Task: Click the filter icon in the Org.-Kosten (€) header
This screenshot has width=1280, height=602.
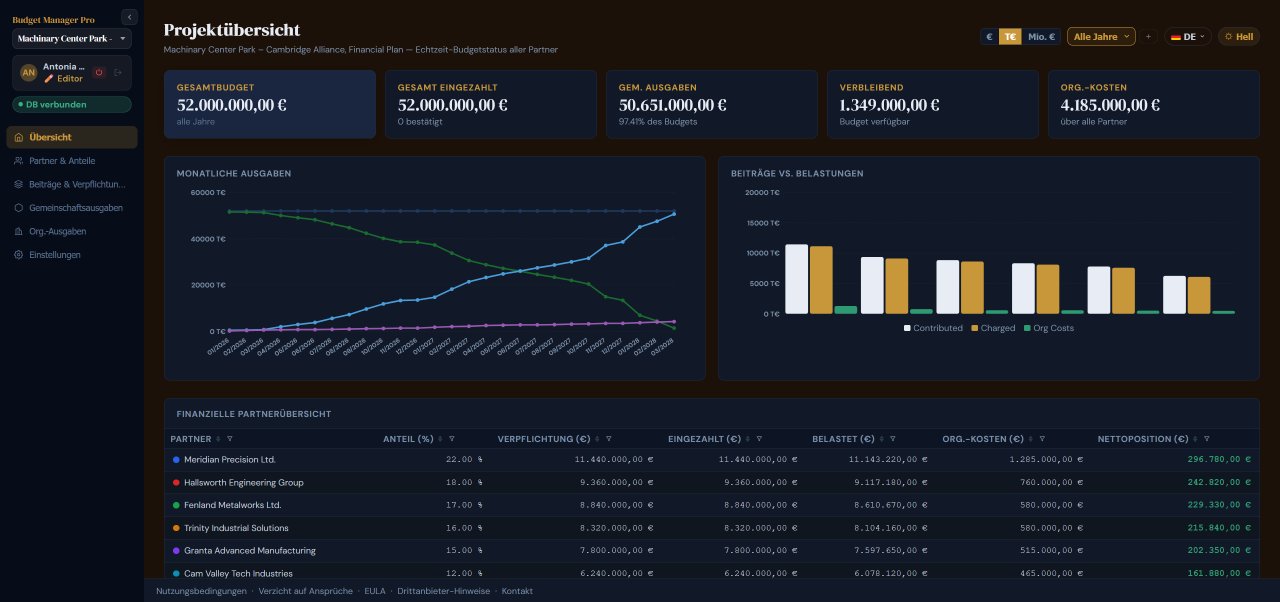Action: tap(1042, 439)
